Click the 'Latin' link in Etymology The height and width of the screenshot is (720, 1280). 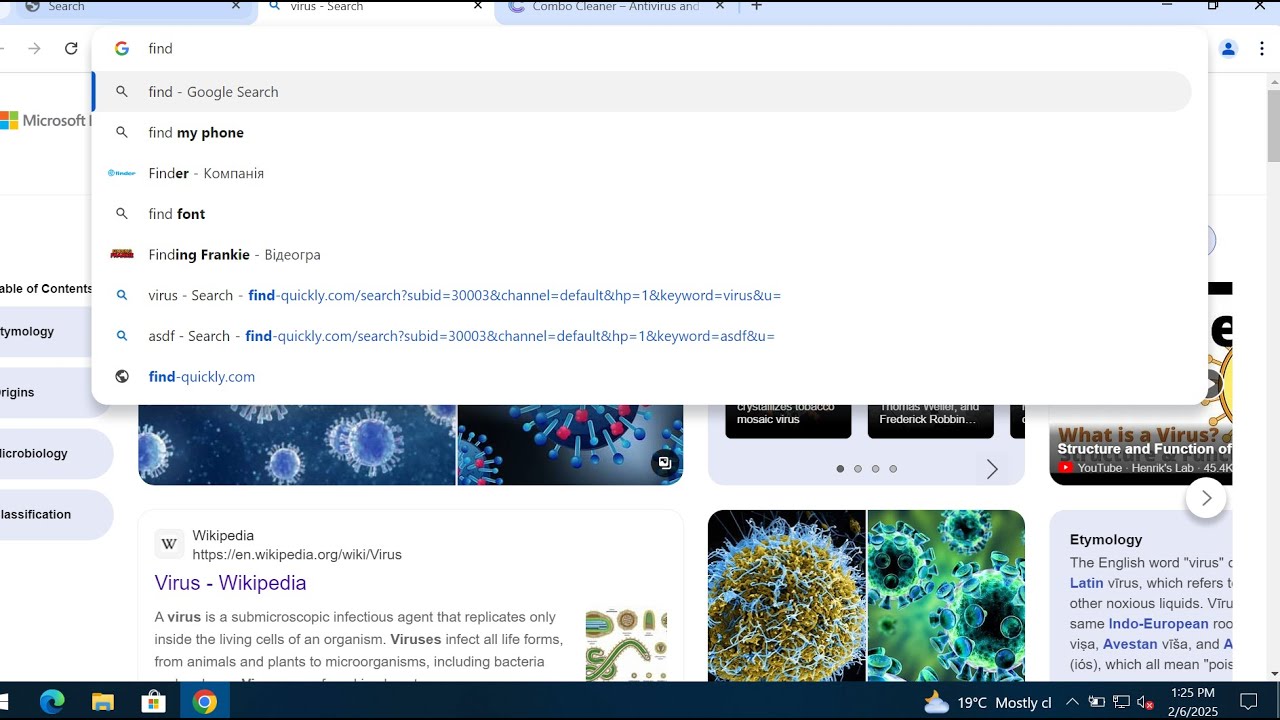pyautogui.click(x=1087, y=583)
